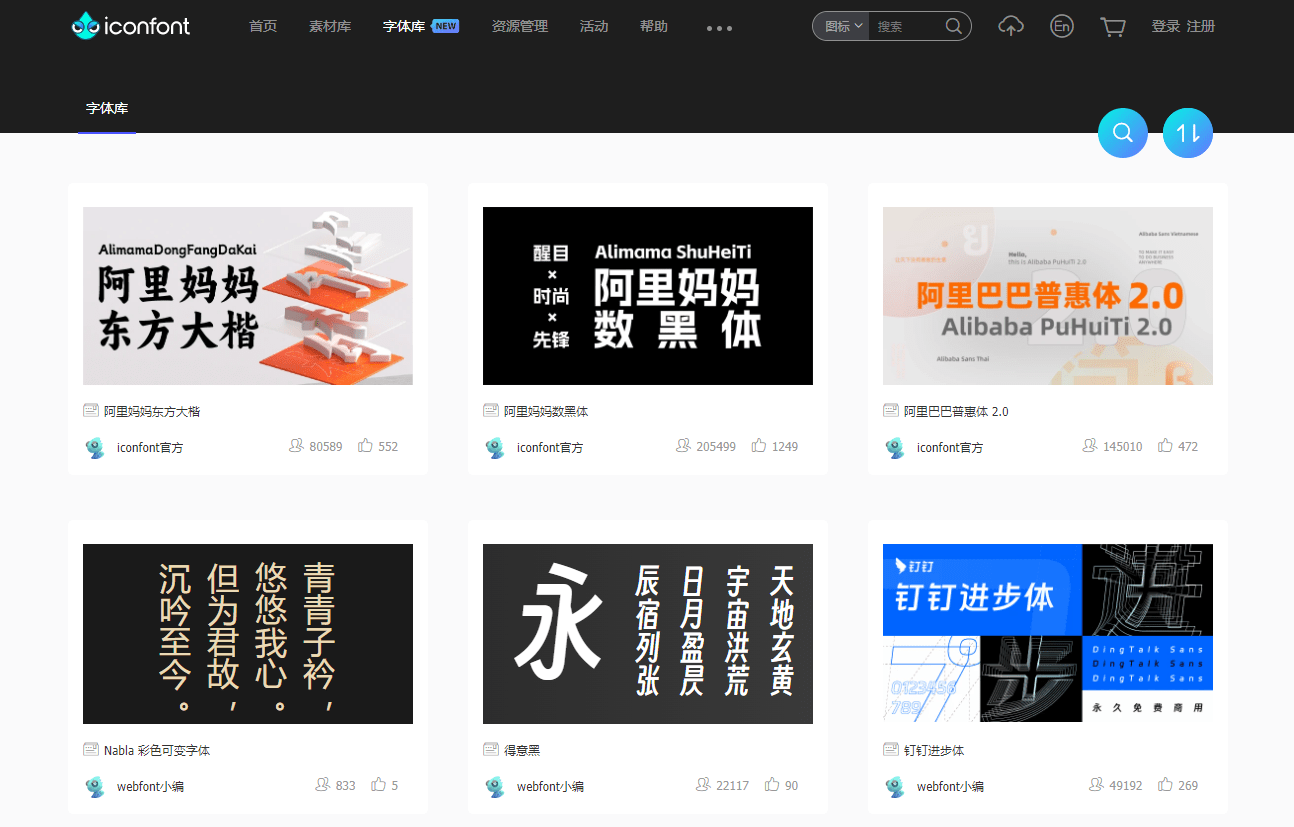This screenshot has width=1294, height=827.
Task: Switch to the 字体库 tab
Action: click(107, 108)
